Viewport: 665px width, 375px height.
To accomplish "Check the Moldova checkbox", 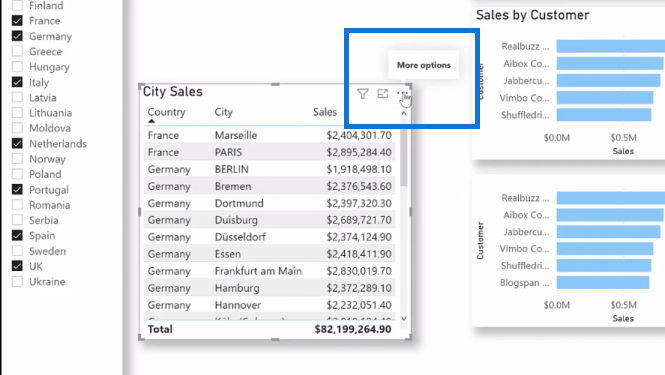I will pyautogui.click(x=17, y=128).
